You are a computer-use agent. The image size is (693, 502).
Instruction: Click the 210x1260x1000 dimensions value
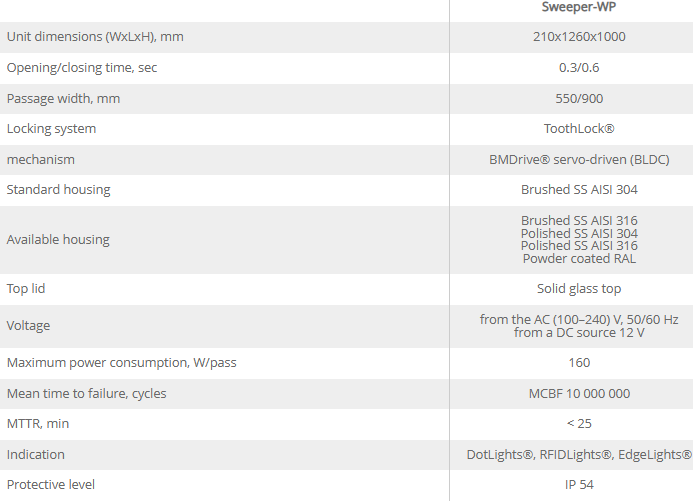[579, 37]
